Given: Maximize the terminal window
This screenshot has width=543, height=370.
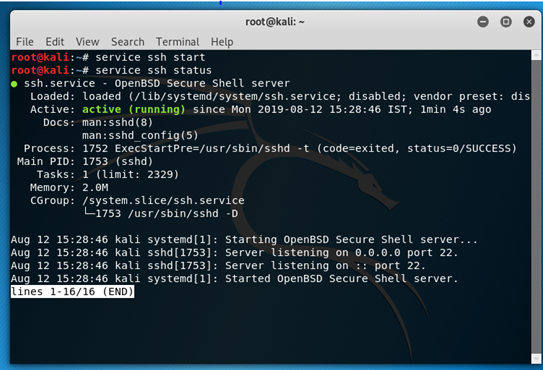Looking at the screenshot, I should point(506,22).
